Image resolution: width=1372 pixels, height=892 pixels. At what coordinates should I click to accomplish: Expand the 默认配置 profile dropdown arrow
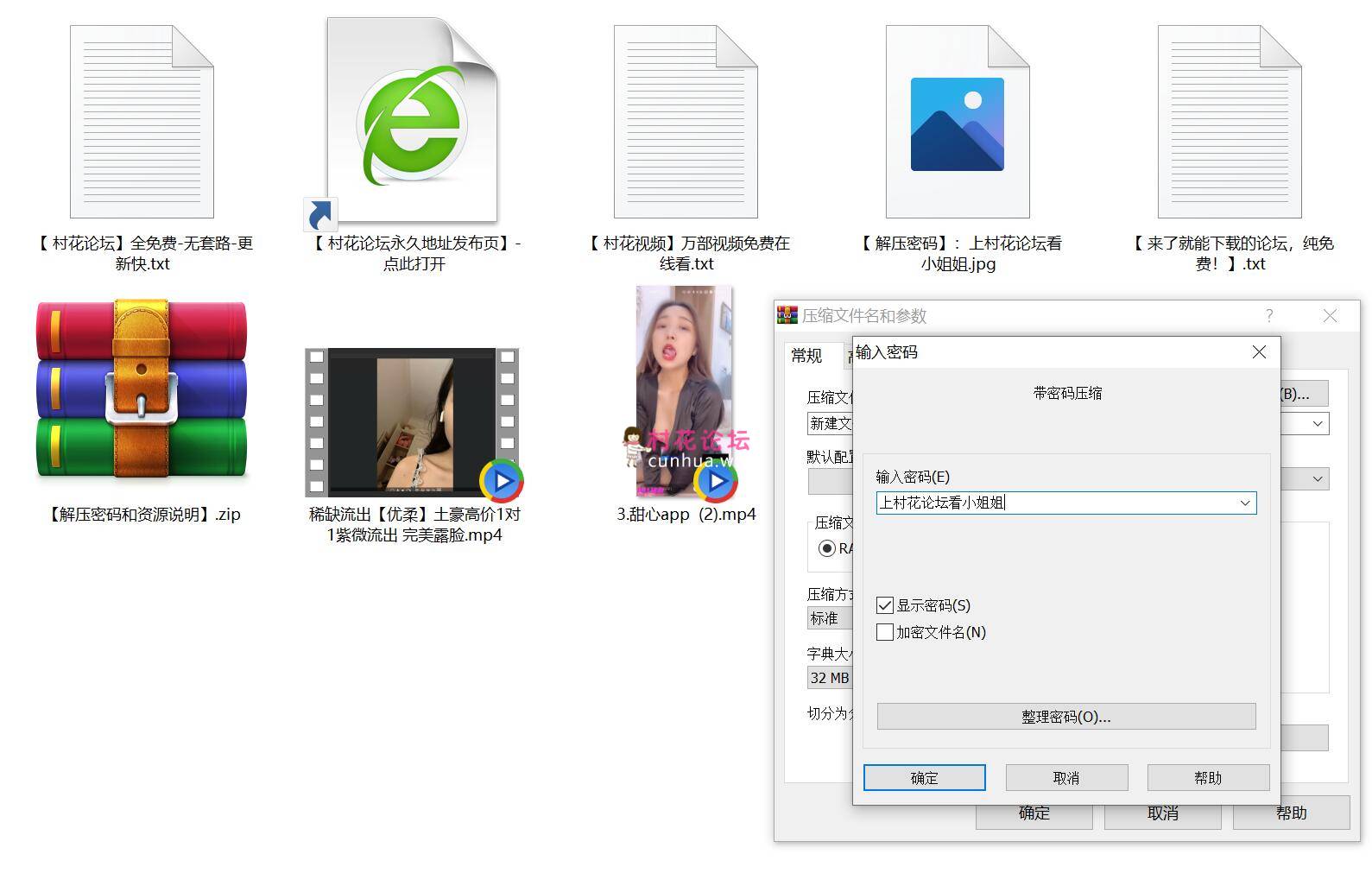(x=1318, y=478)
